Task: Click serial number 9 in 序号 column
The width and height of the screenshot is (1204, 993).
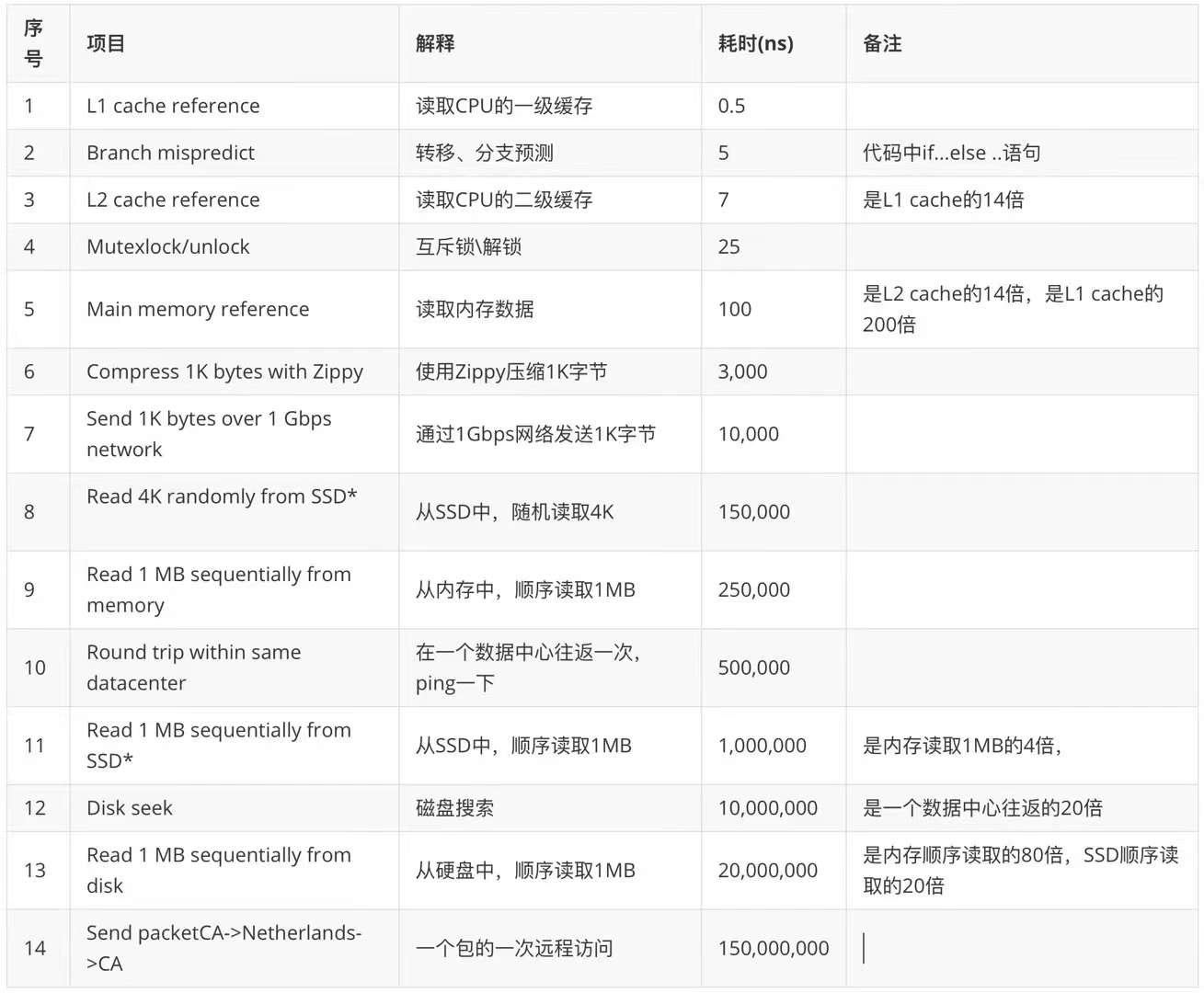Action: (29, 589)
